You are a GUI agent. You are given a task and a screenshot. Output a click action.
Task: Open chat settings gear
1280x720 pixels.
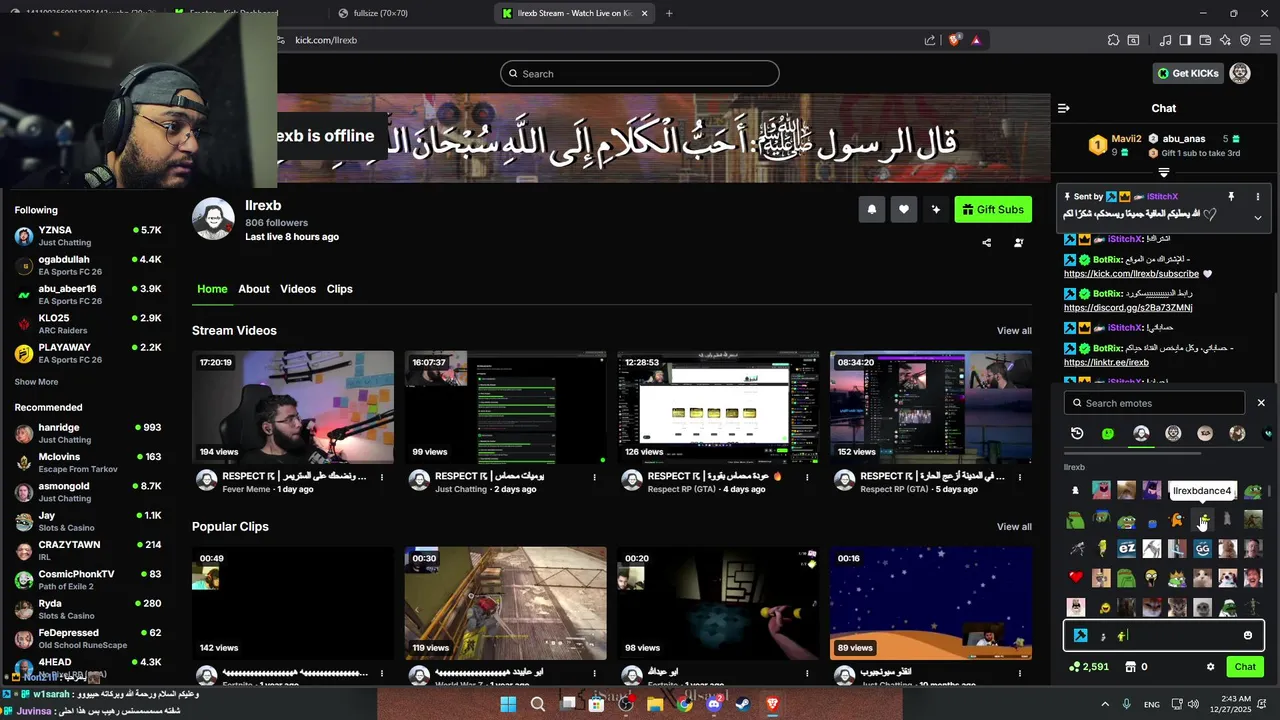click(x=1210, y=667)
